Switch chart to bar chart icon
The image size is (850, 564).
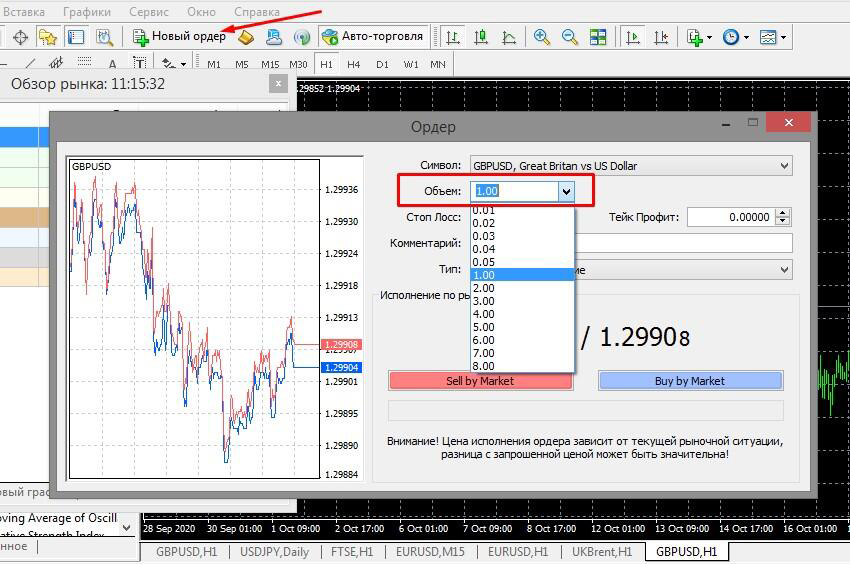(x=452, y=37)
